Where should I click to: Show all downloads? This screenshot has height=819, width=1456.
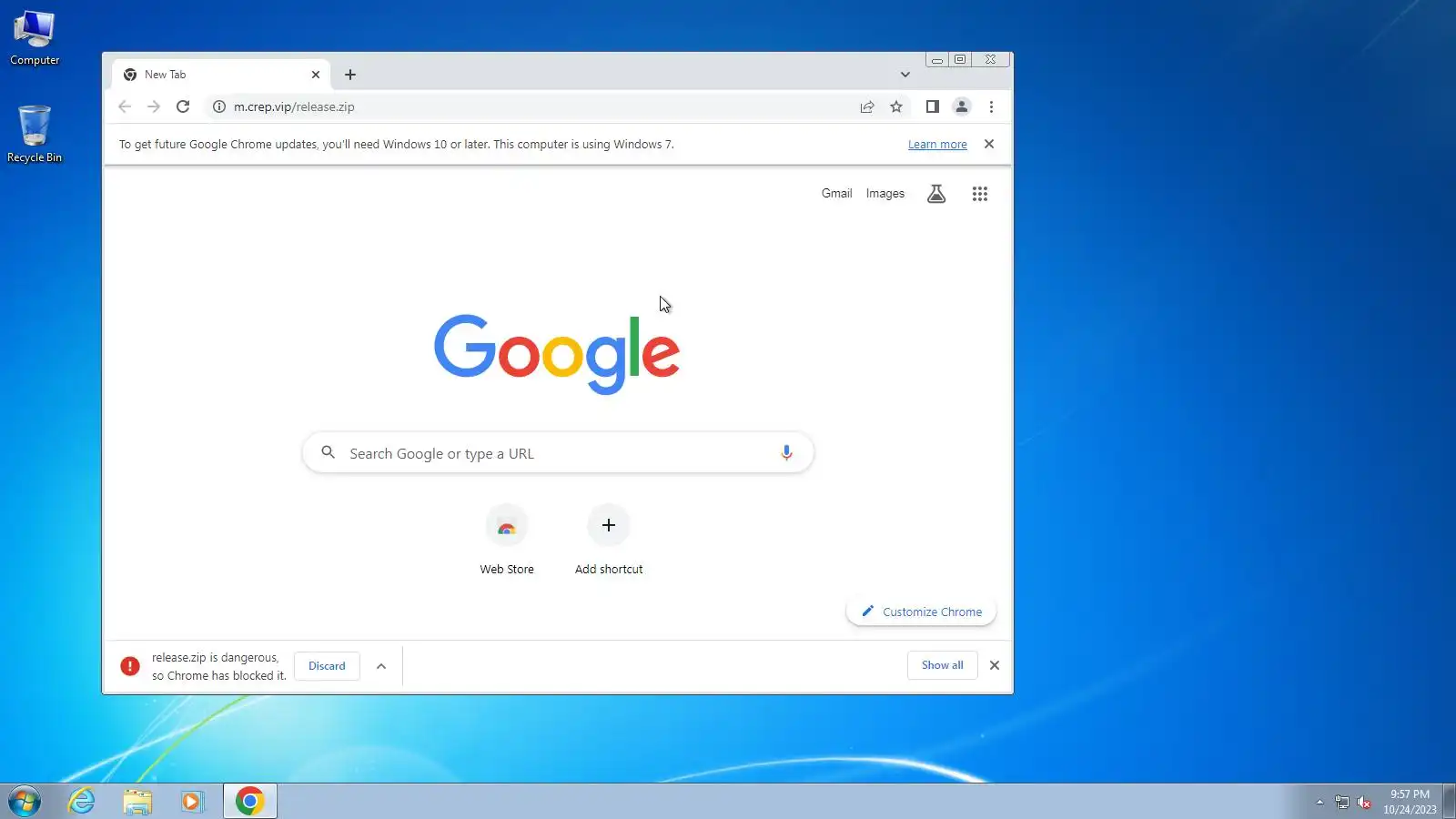(942, 665)
